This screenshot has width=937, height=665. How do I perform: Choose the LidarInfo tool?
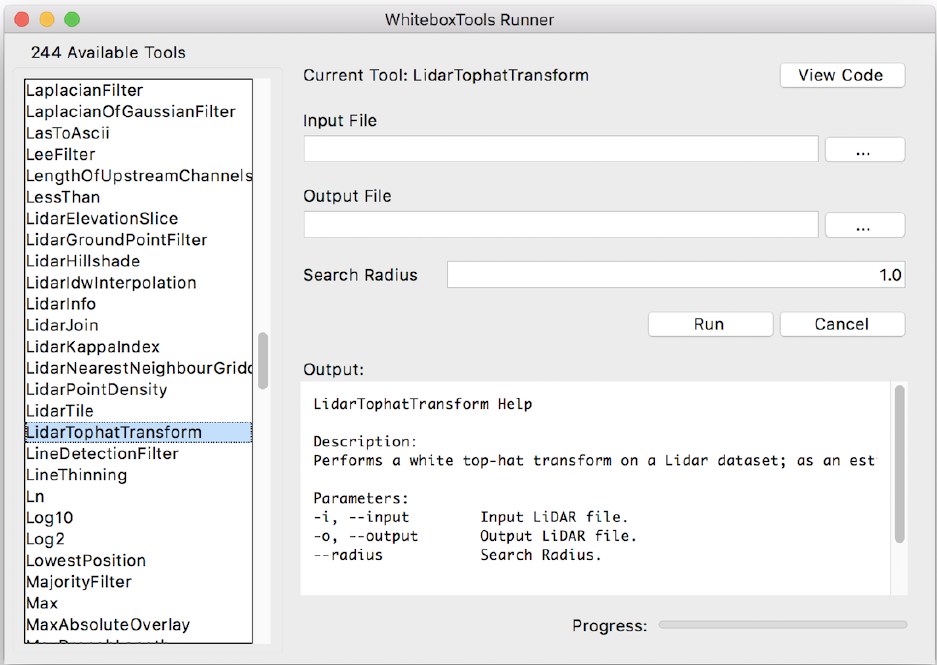pyautogui.click(x=138, y=304)
